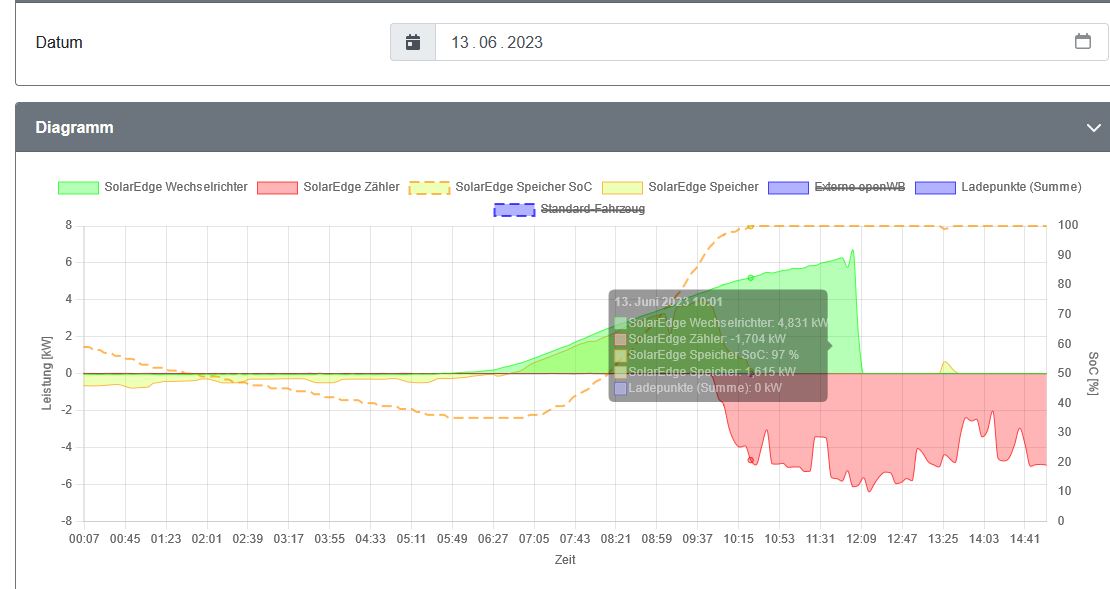Screen dimensions: 1110x589
Task: Click the Diagramm panel header title
Action: point(74,128)
